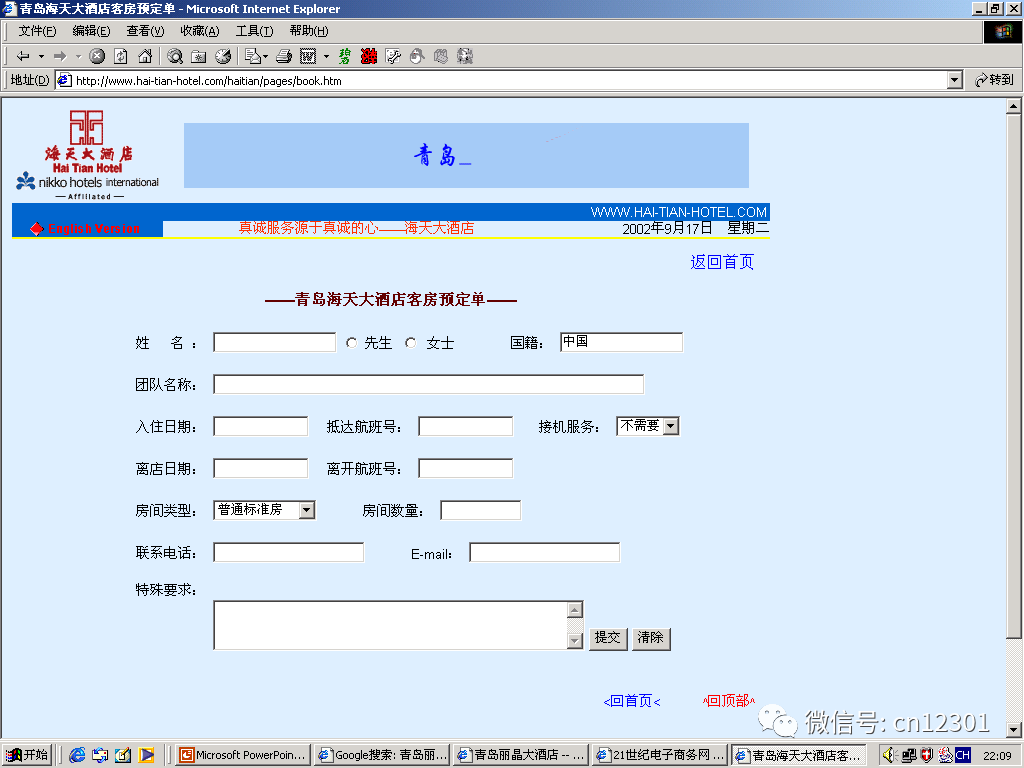Open the English Version link
1024x768 pixels.
coord(93,229)
